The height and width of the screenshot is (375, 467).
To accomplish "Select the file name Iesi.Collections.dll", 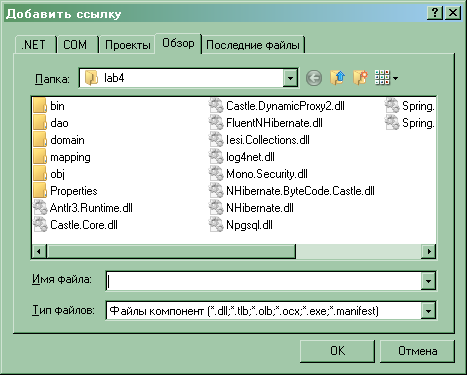I will [268, 140].
